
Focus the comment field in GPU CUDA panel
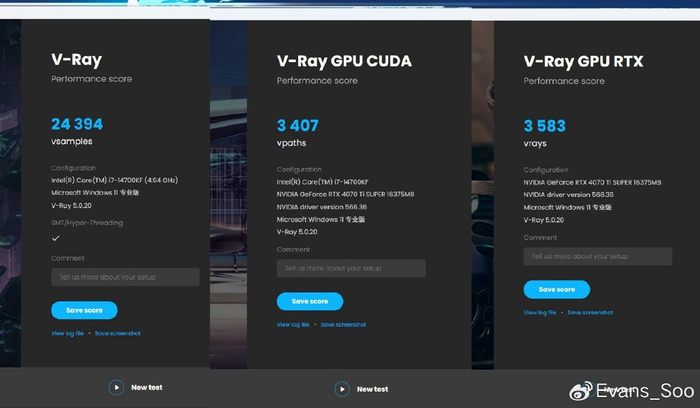[x=351, y=268]
